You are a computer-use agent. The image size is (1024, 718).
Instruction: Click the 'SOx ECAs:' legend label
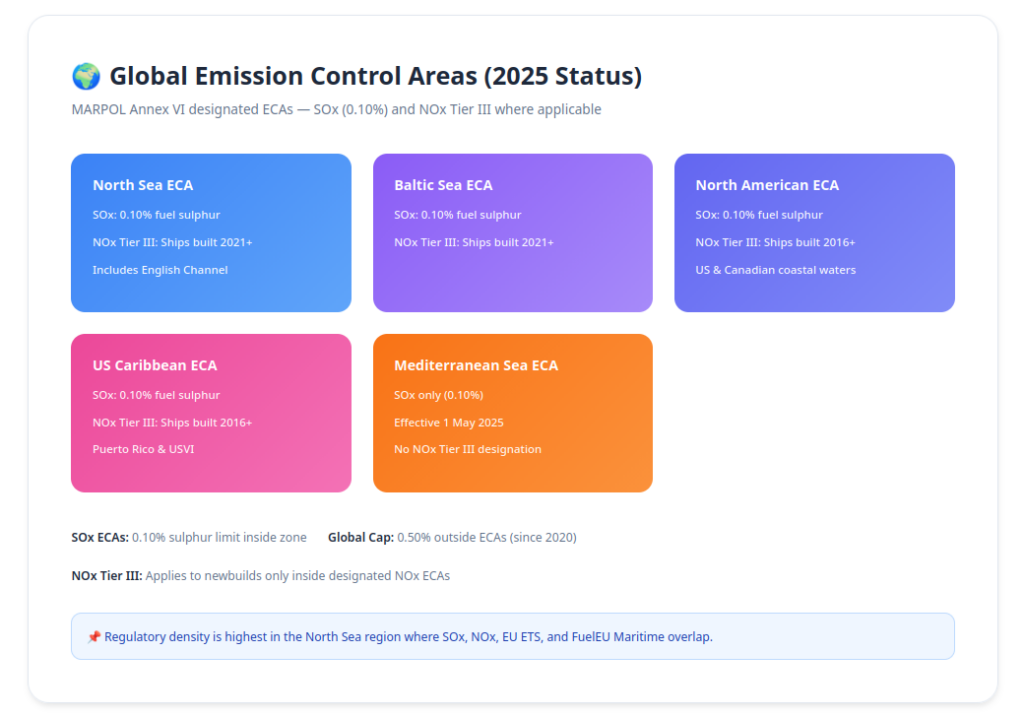coord(100,538)
